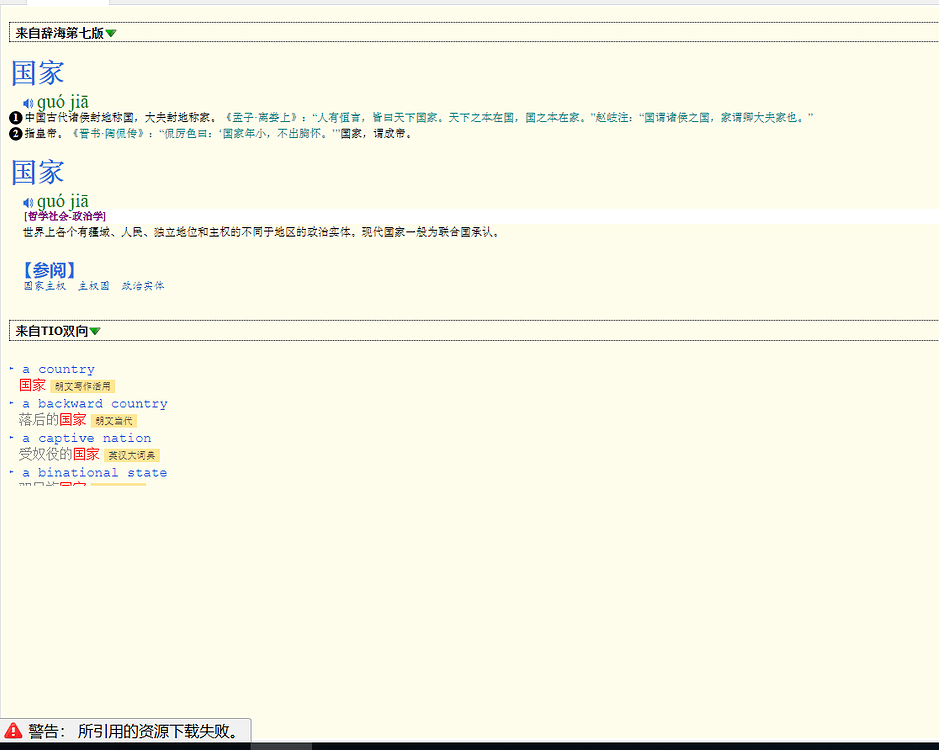Screen dimensions: 939x750
Task: Collapse the 来自辞海第七版 section arrow
Action: click(111, 34)
